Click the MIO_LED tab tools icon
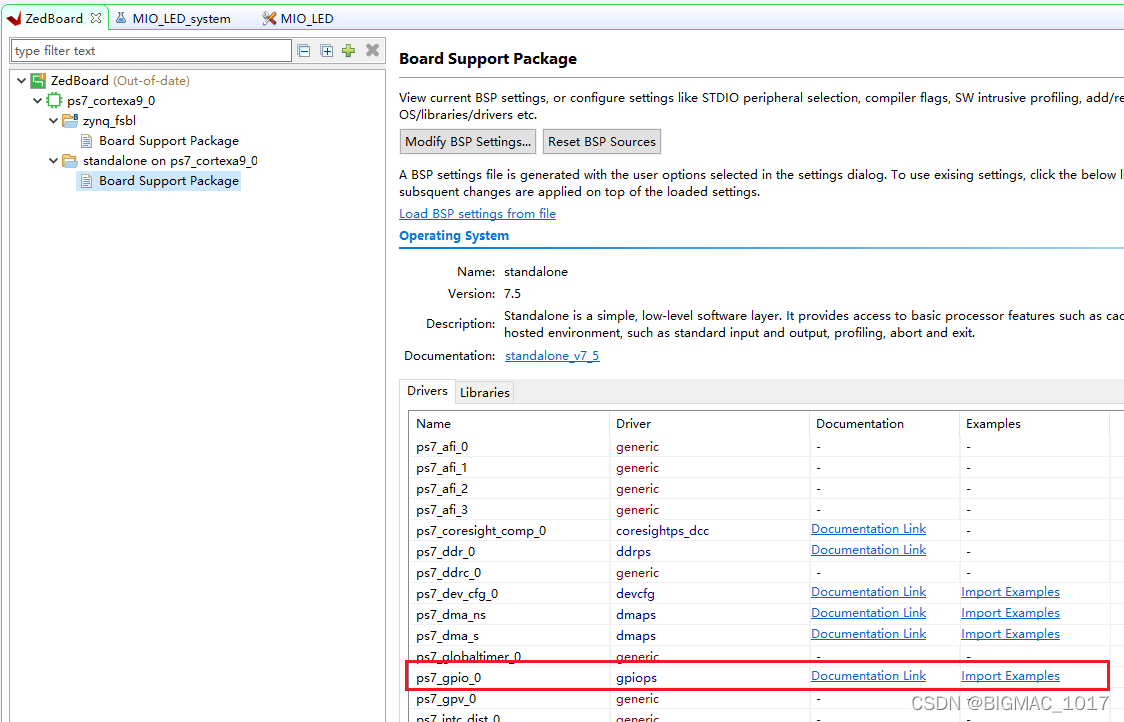The width and height of the screenshot is (1124, 722). click(269, 18)
